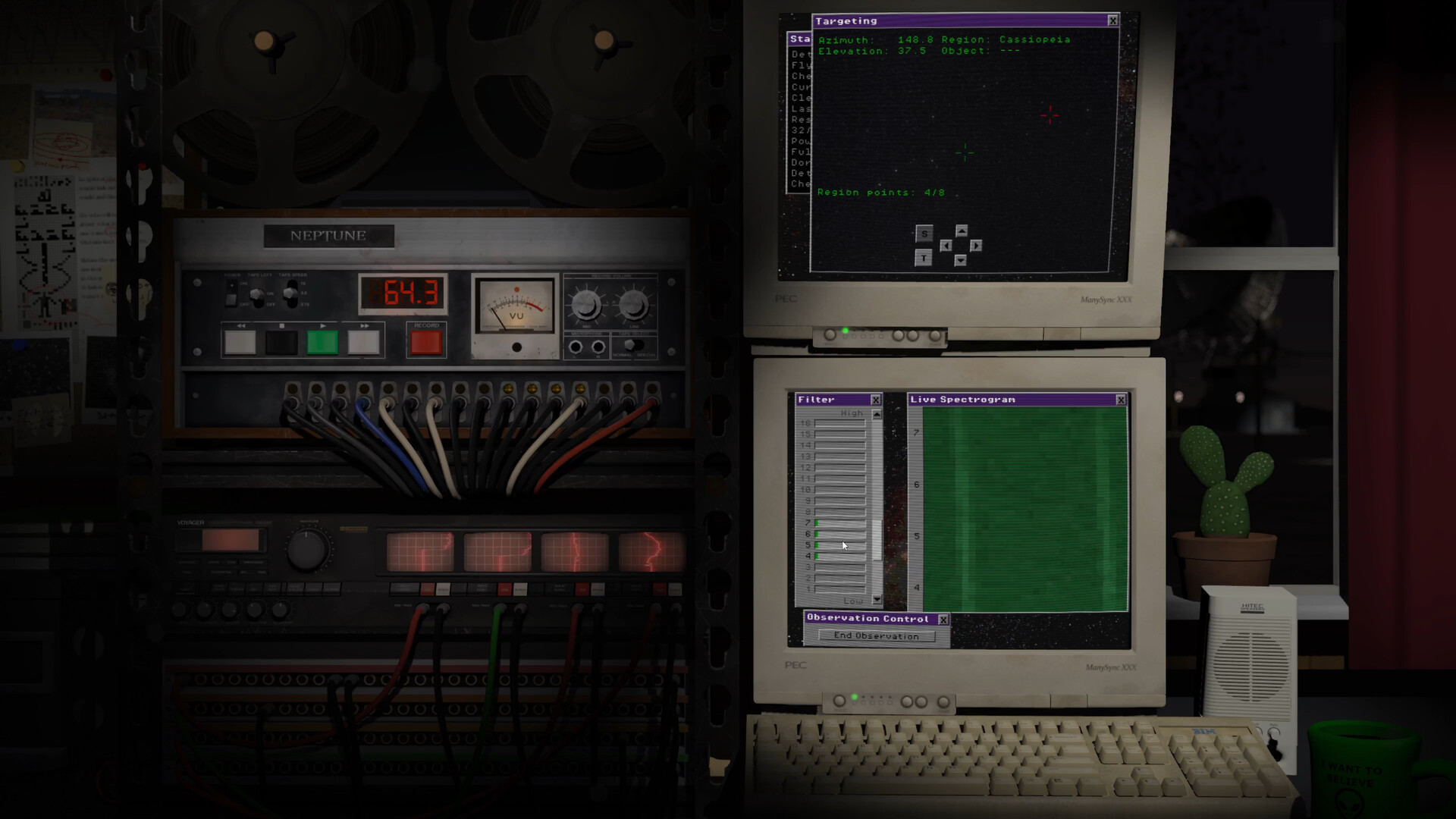Click the T button in Targeting window

[x=923, y=259]
